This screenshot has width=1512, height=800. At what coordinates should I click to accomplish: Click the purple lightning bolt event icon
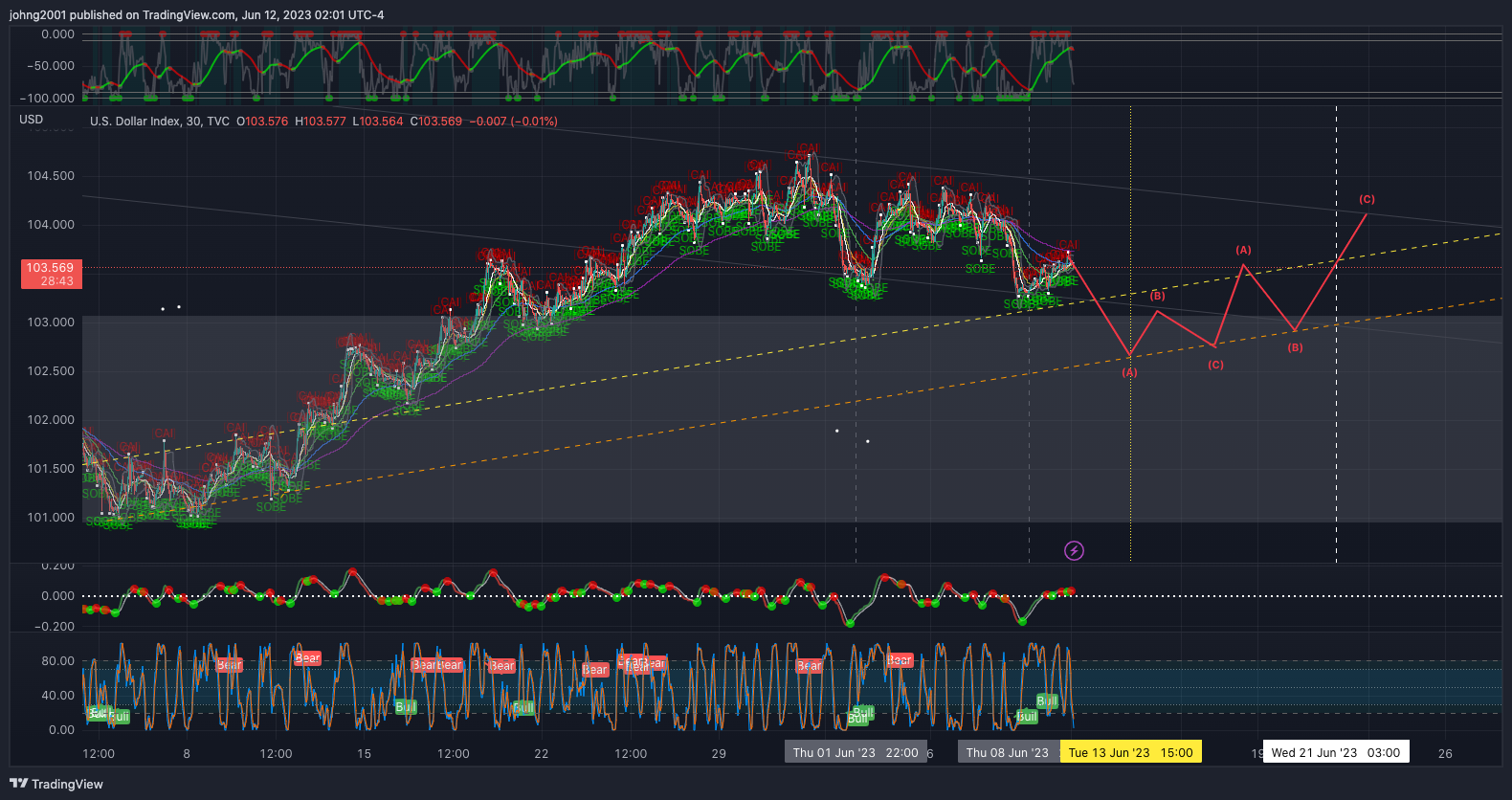coord(1075,550)
